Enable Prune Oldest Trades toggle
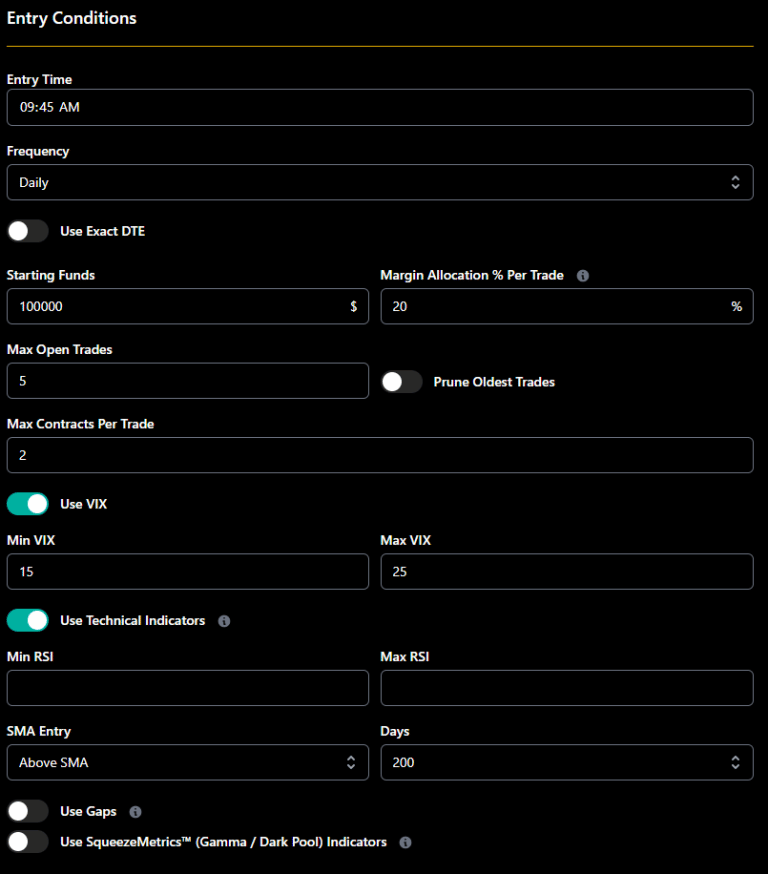 pyautogui.click(x=402, y=382)
